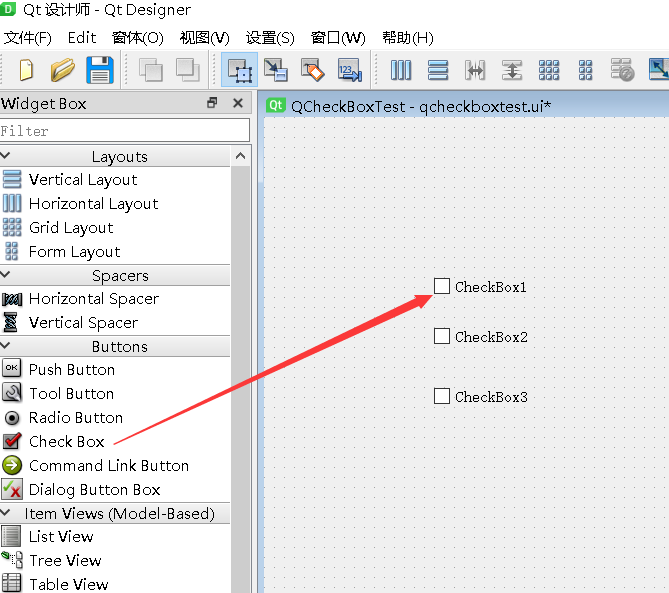Viewport: 669px width, 593px height.
Task: Pick the Horizontal Spacer widget icon
Action: [12, 299]
